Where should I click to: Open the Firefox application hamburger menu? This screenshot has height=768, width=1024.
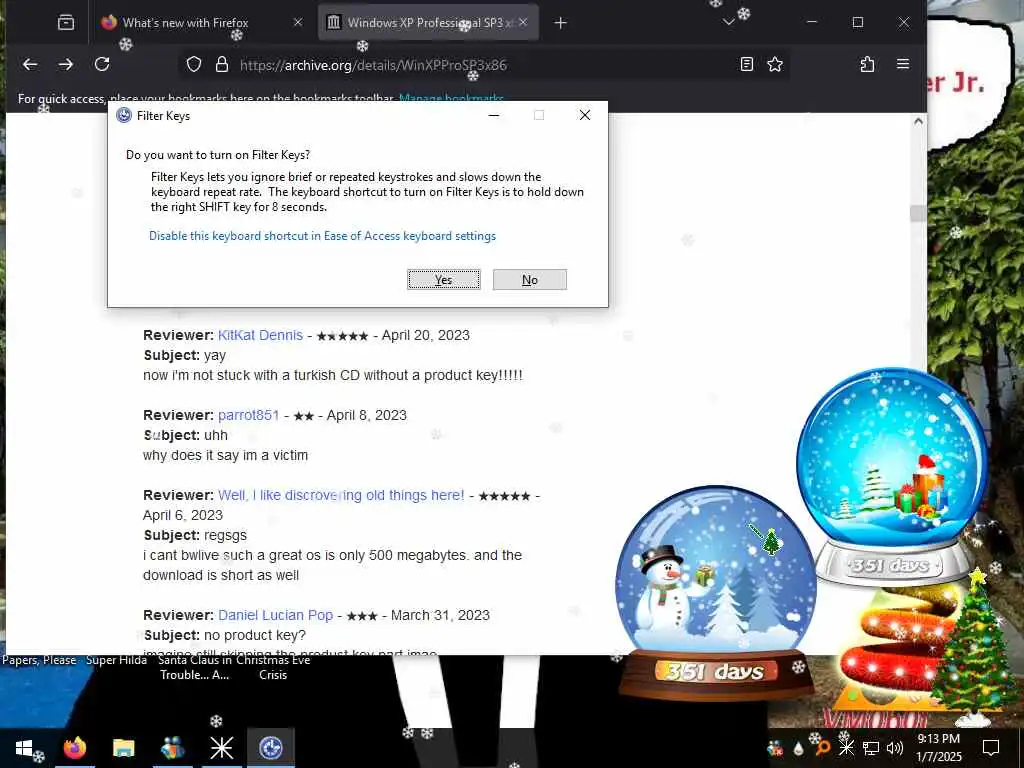point(903,64)
